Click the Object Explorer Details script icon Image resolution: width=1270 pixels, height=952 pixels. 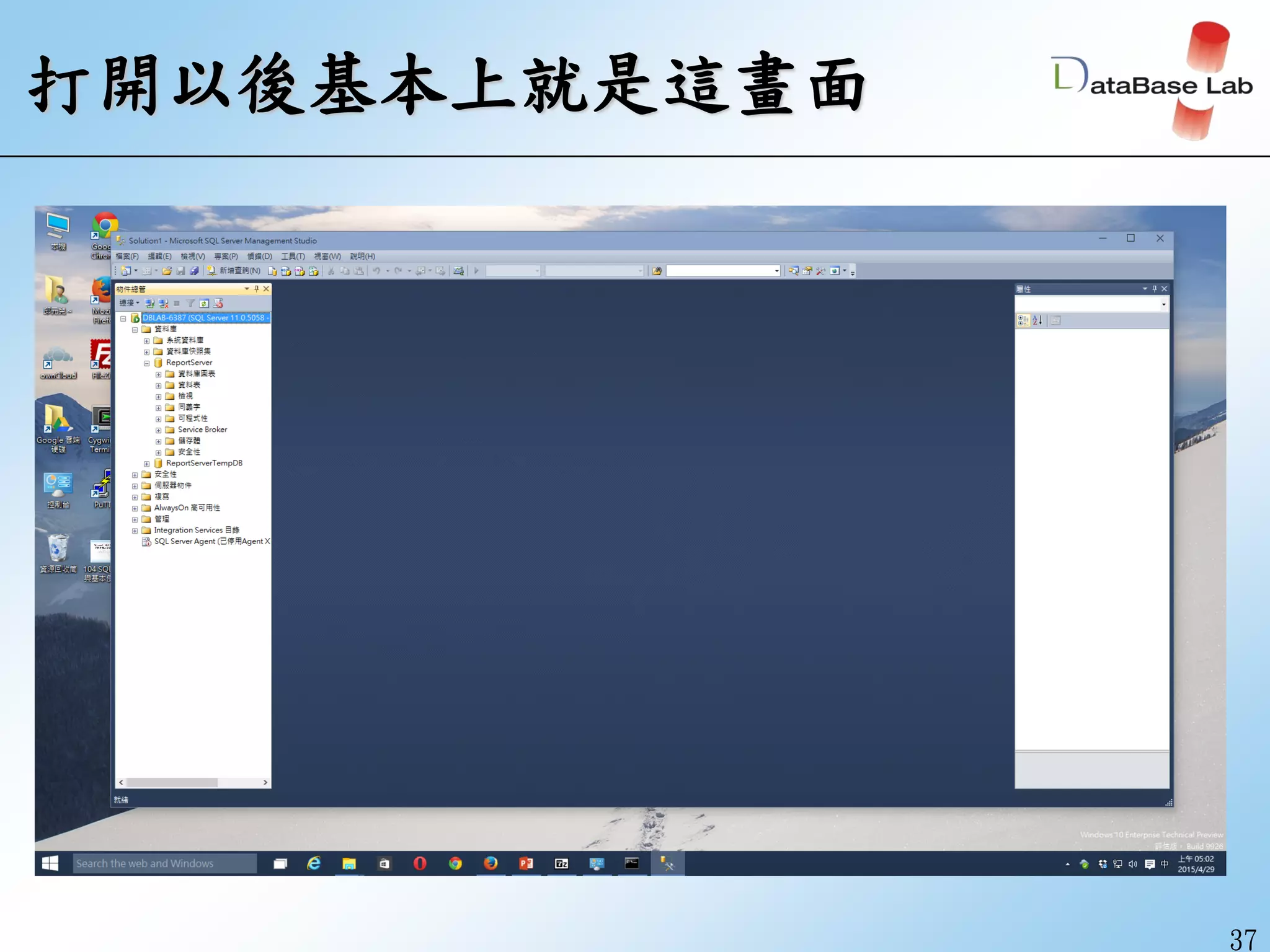click(x=218, y=303)
